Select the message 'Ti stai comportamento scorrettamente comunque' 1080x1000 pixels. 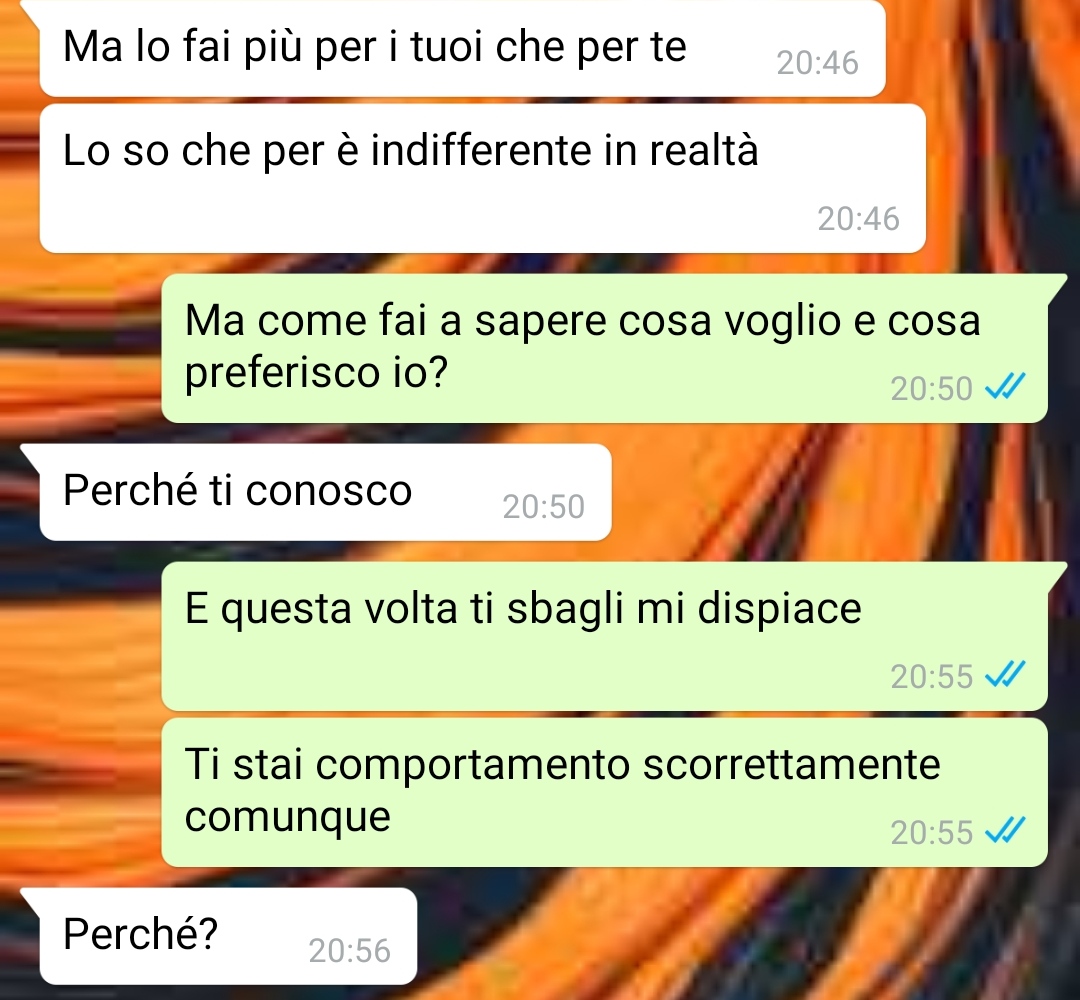[604, 792]
